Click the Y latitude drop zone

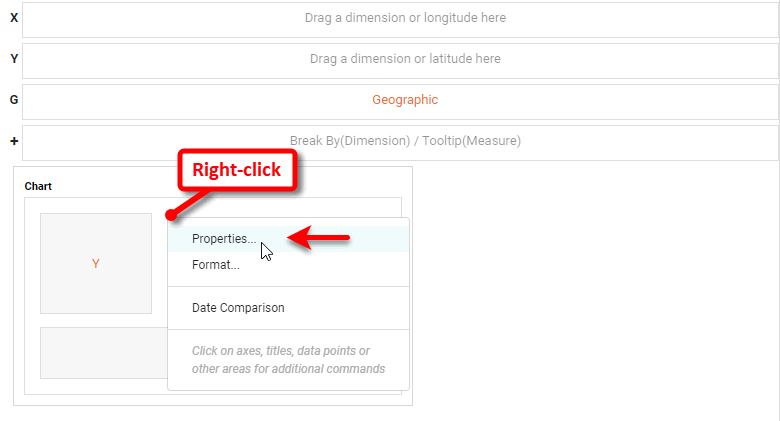[x=400, y=60]
